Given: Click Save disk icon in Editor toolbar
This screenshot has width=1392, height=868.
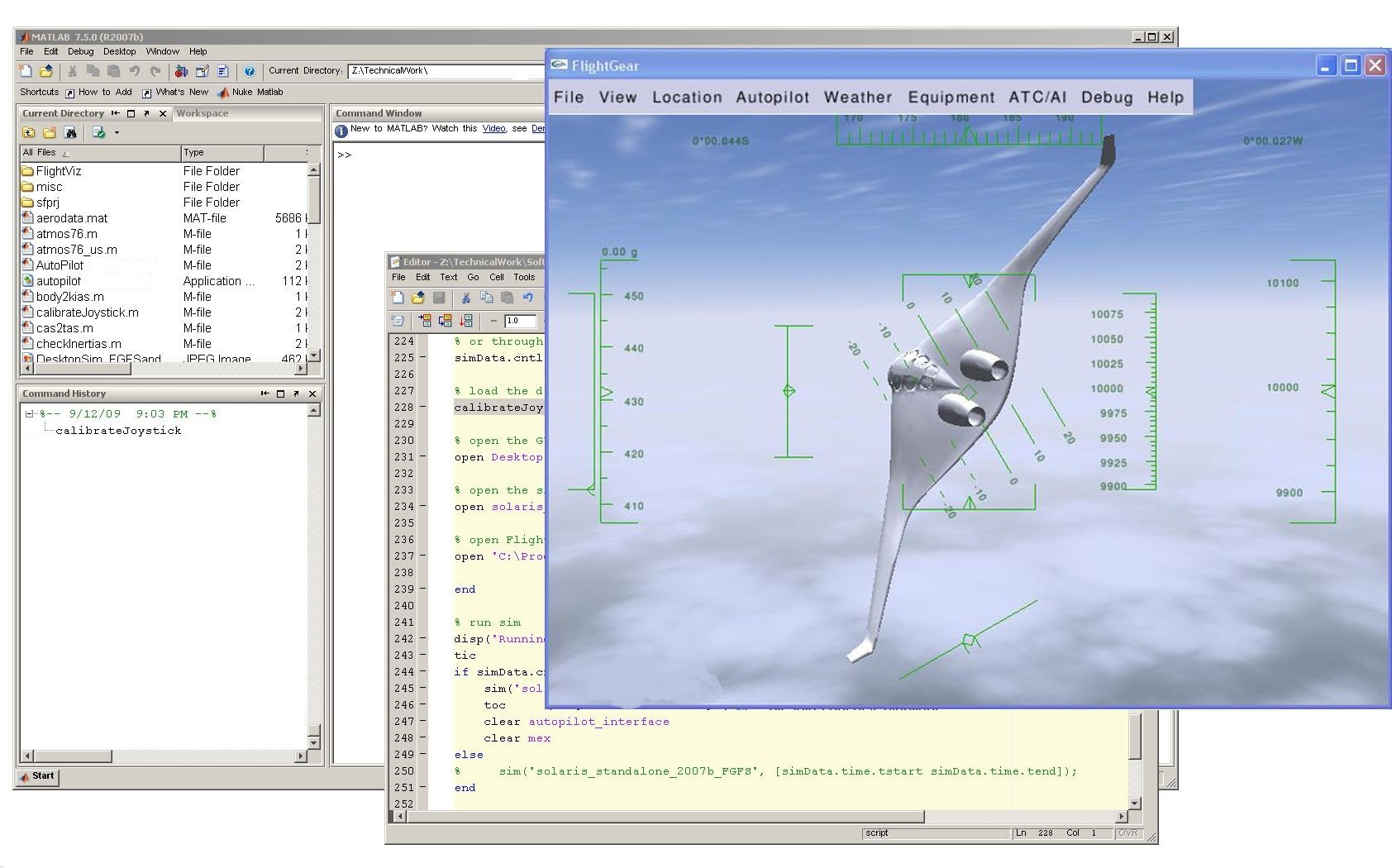Looking at the screenshot, I should pyautogui.click(x=439, y=298).
